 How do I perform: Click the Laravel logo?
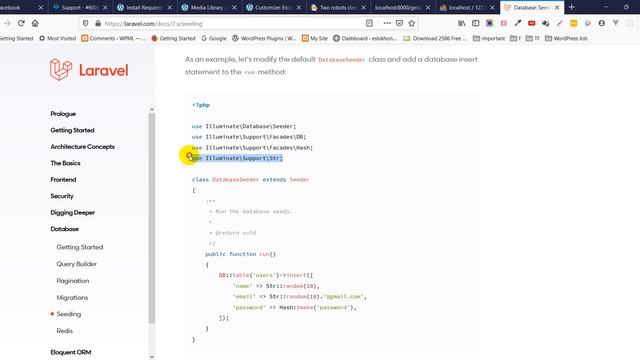click(x=89, y=70)
